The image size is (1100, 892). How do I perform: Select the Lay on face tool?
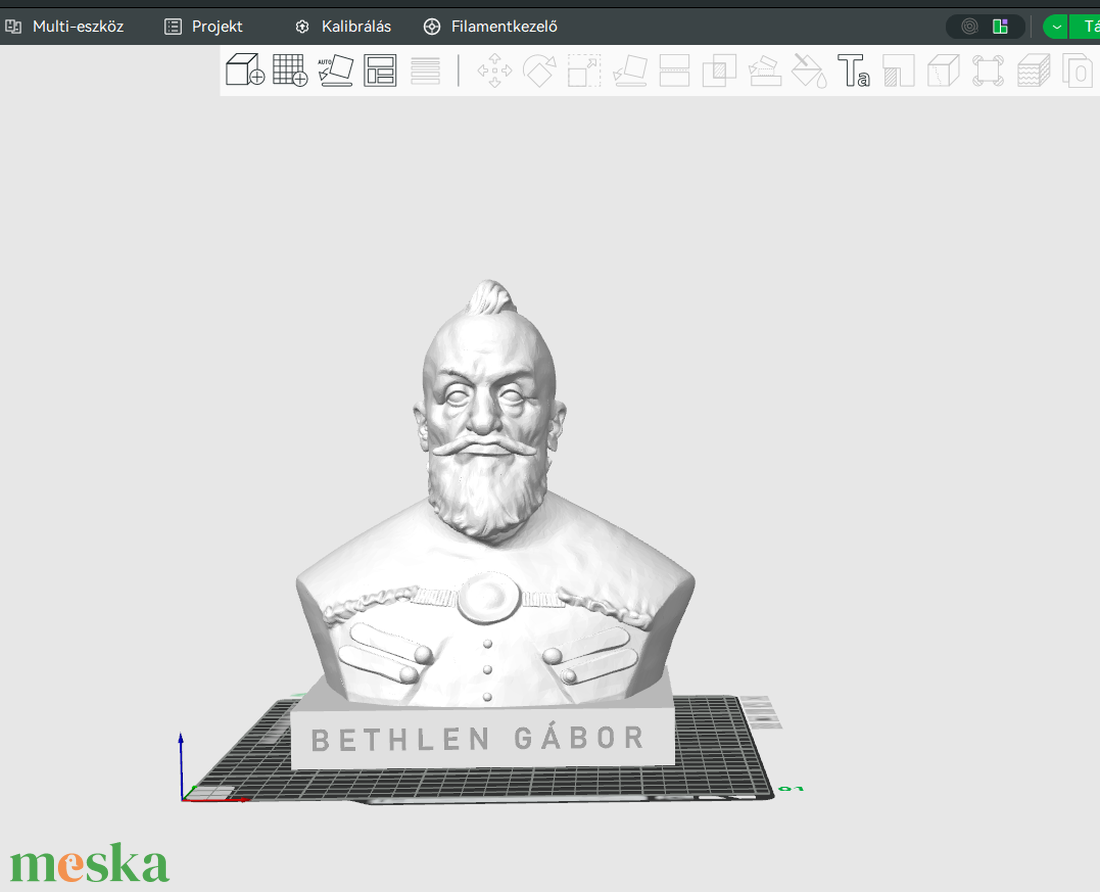click(630, 70)
